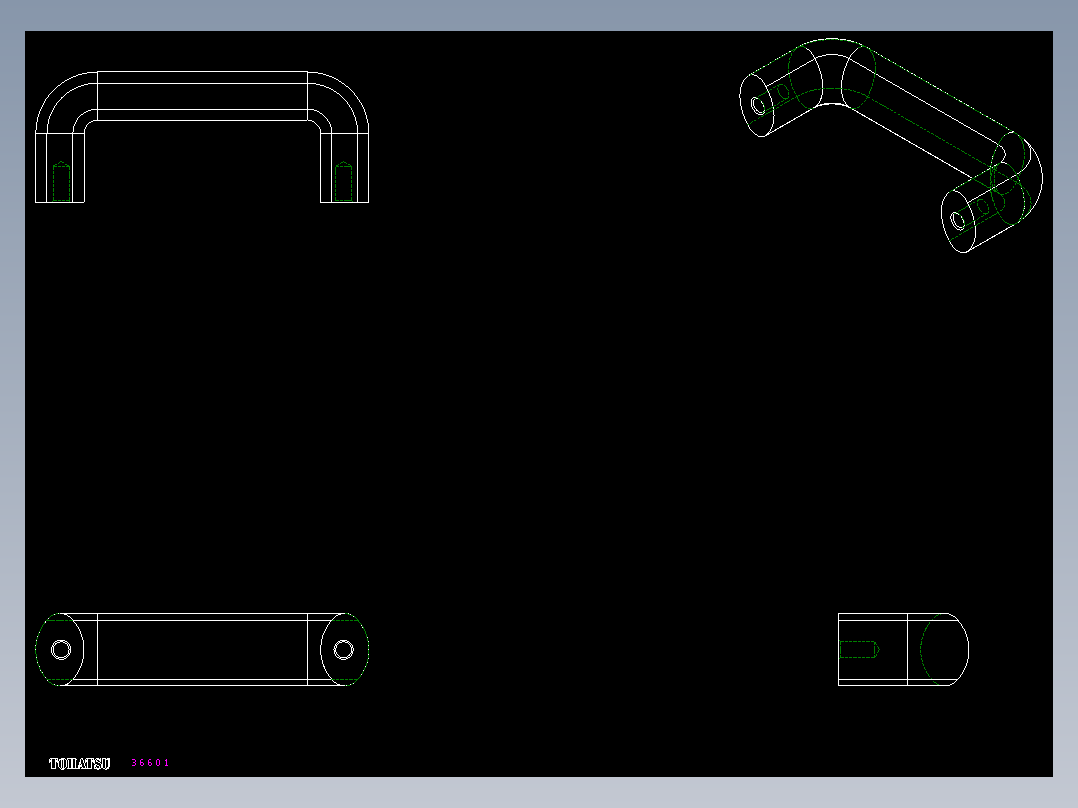Select the side view end profile drawing
Screen dimensions: 1078x808
pos(903,649)
